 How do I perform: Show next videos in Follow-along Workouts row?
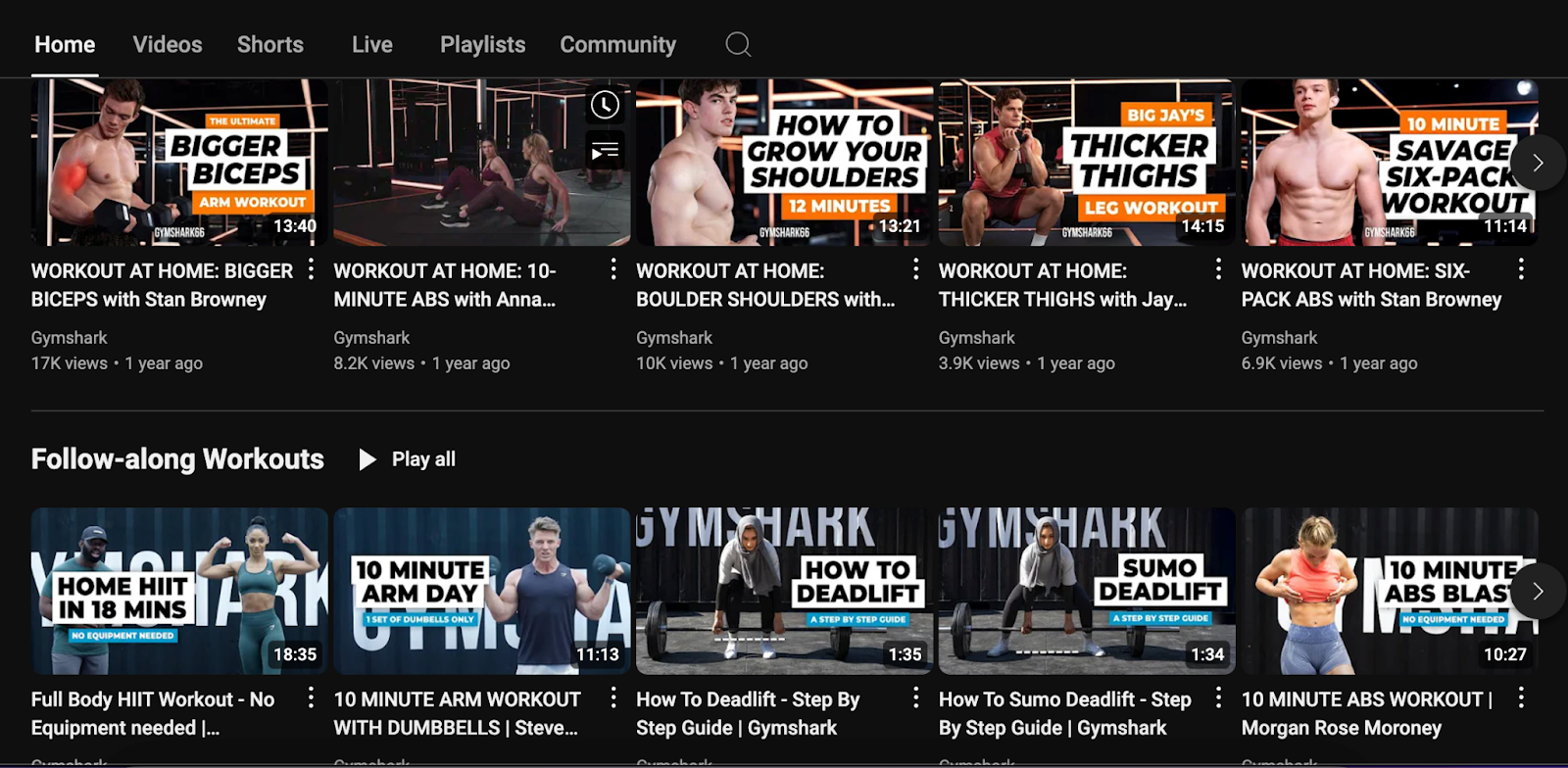pos(1538,591)
